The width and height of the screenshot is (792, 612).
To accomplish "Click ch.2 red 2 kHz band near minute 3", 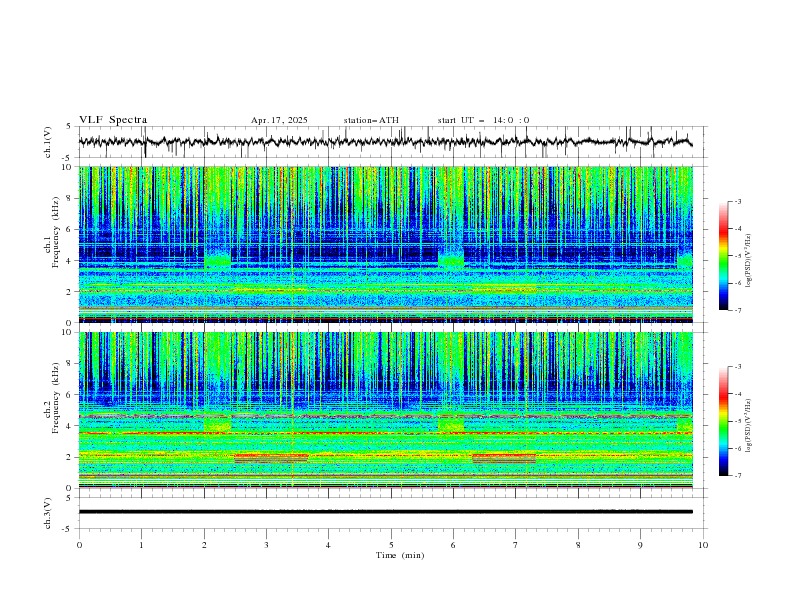I will tap(271, 458).
